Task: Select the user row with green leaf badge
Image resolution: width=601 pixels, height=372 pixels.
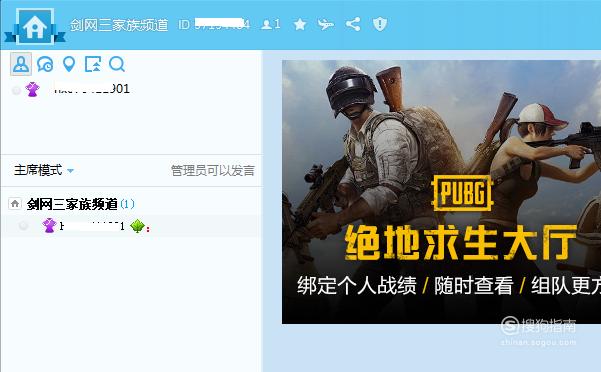Action: point(132,226)
